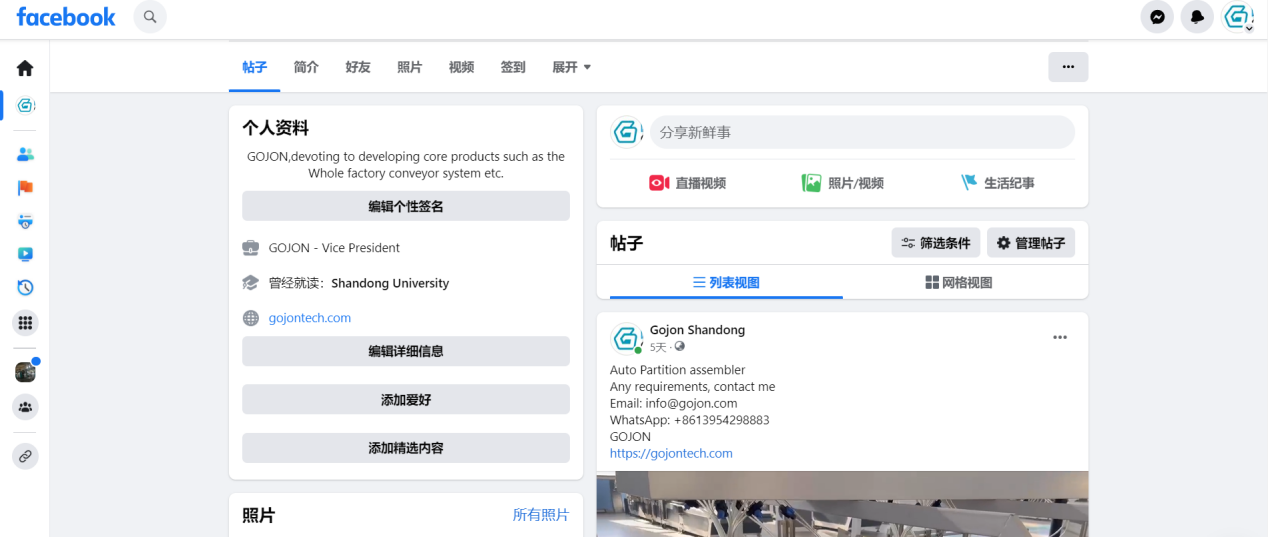Click the WhatsApp: +8613954298883 line
The height and width of the screenshot is (537, 1268).
[690, 420]
